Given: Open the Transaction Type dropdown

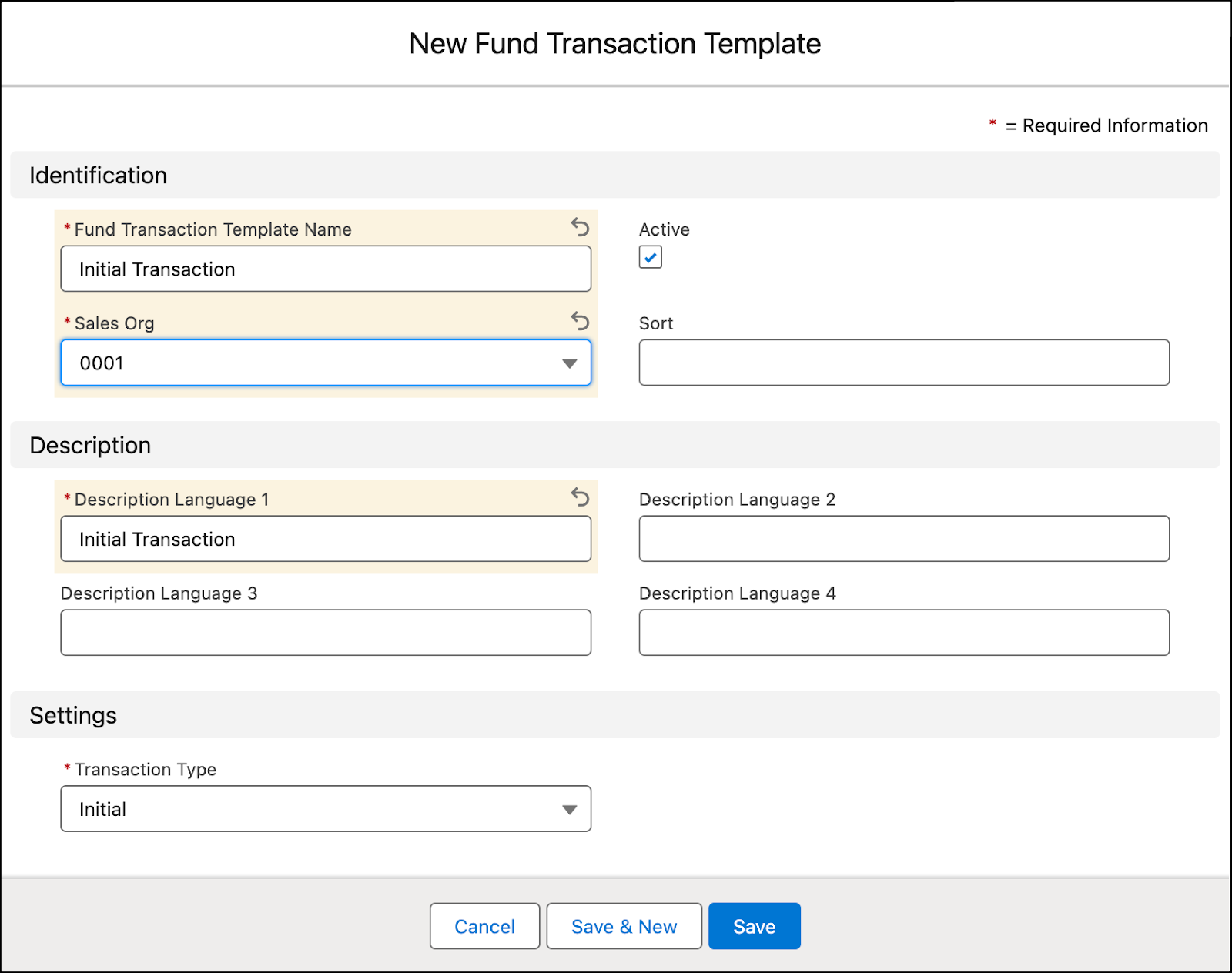Looking at the screenshot, I should [326, 808].
